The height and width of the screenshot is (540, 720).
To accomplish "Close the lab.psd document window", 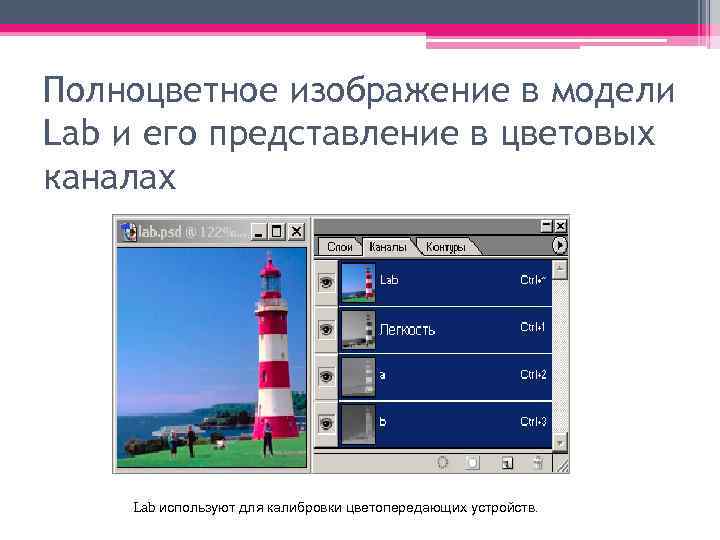I will click(x=297, y=231).
